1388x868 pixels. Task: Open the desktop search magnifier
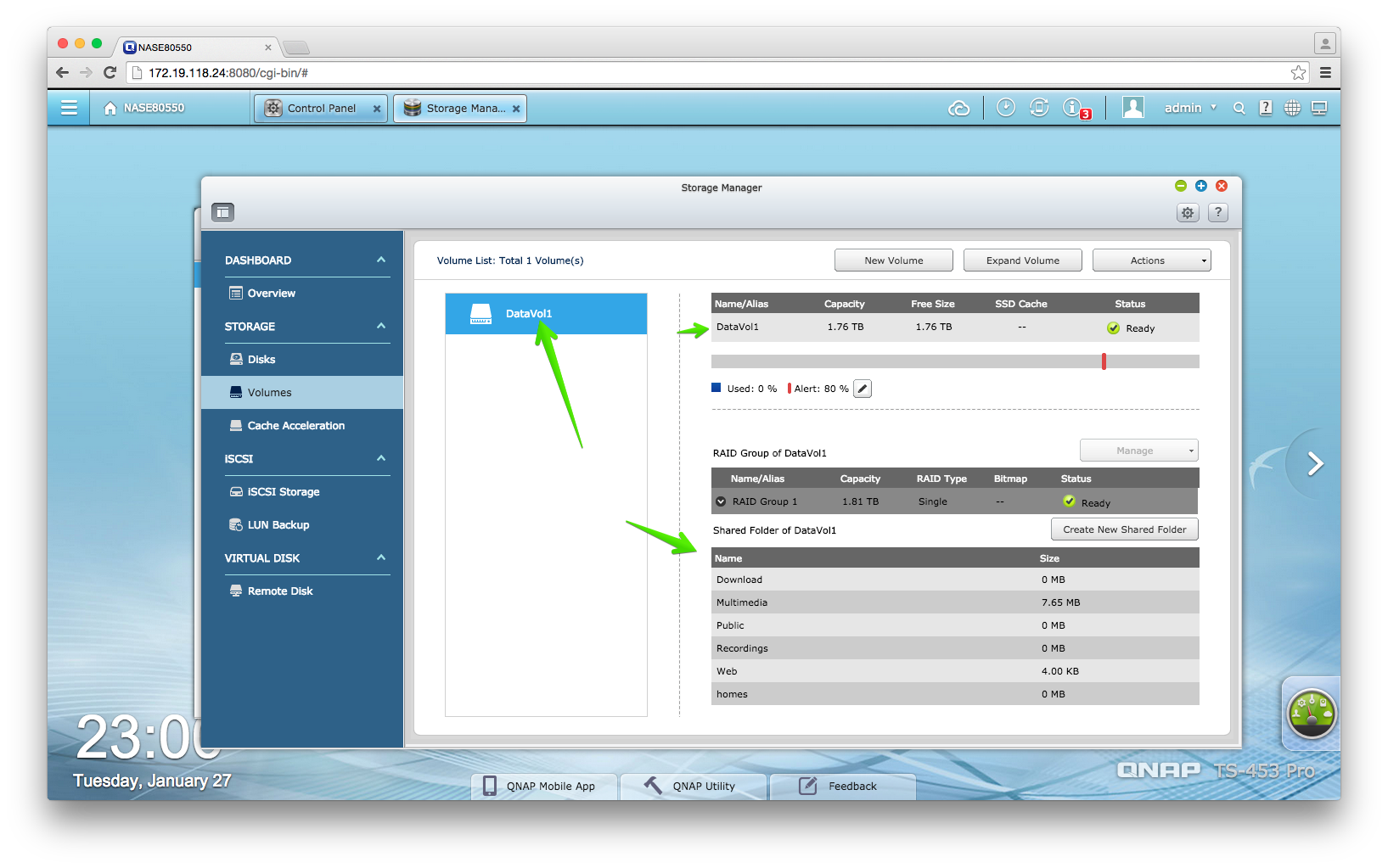point(1239,108)
